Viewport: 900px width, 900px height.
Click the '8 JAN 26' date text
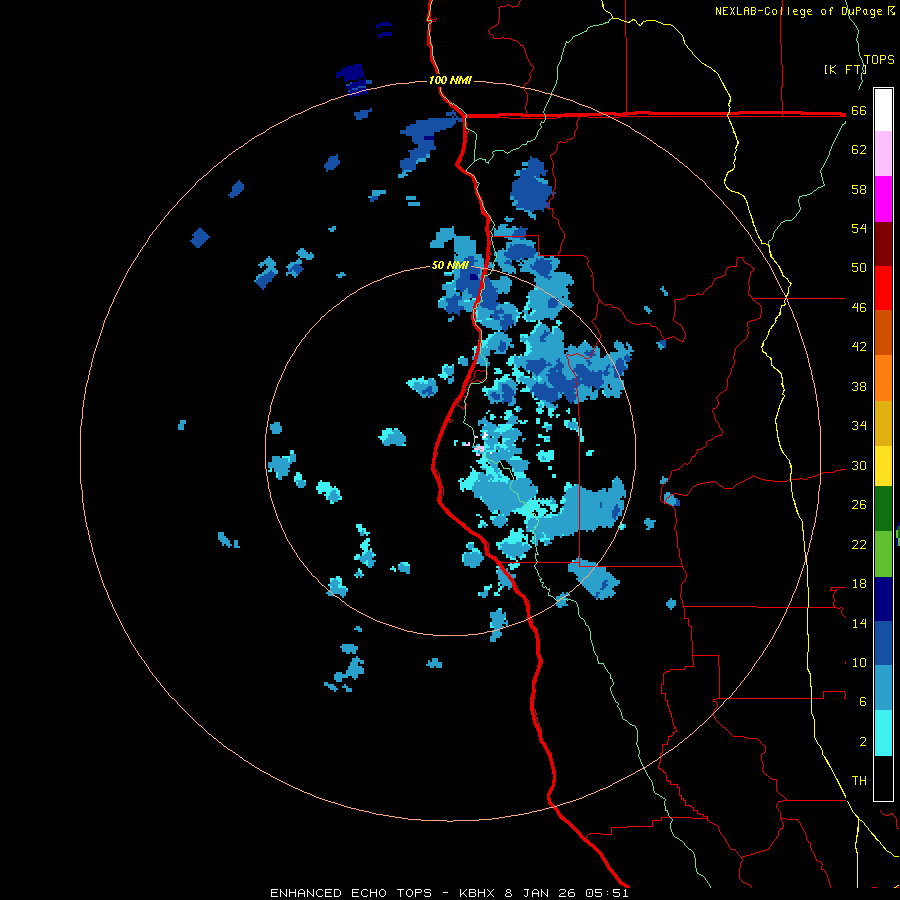click(x=540, y=893)
